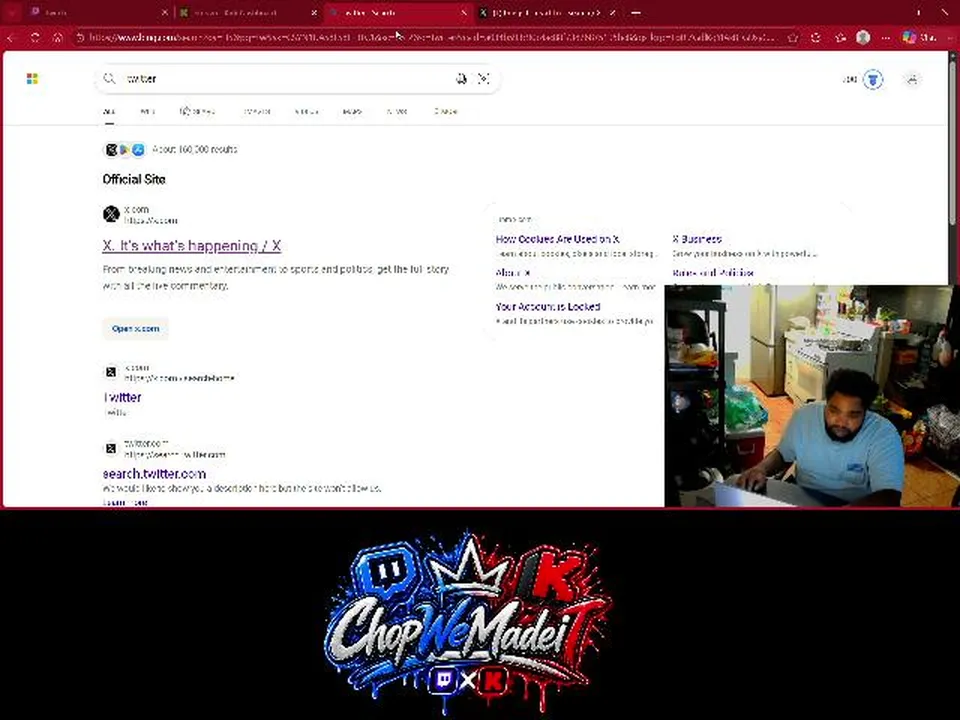This screenshot has width=960, height=720.
Task: Open the Copilot sidebar icon in the toolbar
Action: [x=909, y=38]
